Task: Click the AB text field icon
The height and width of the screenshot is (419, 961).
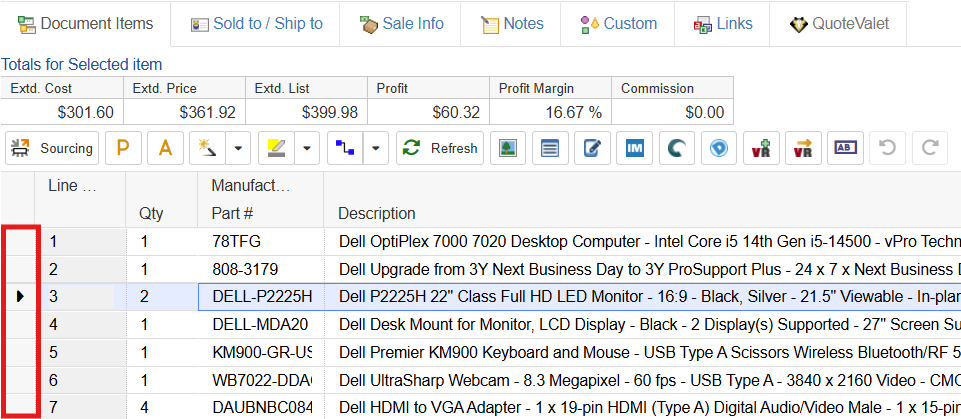Action: (x=845, y=149)
